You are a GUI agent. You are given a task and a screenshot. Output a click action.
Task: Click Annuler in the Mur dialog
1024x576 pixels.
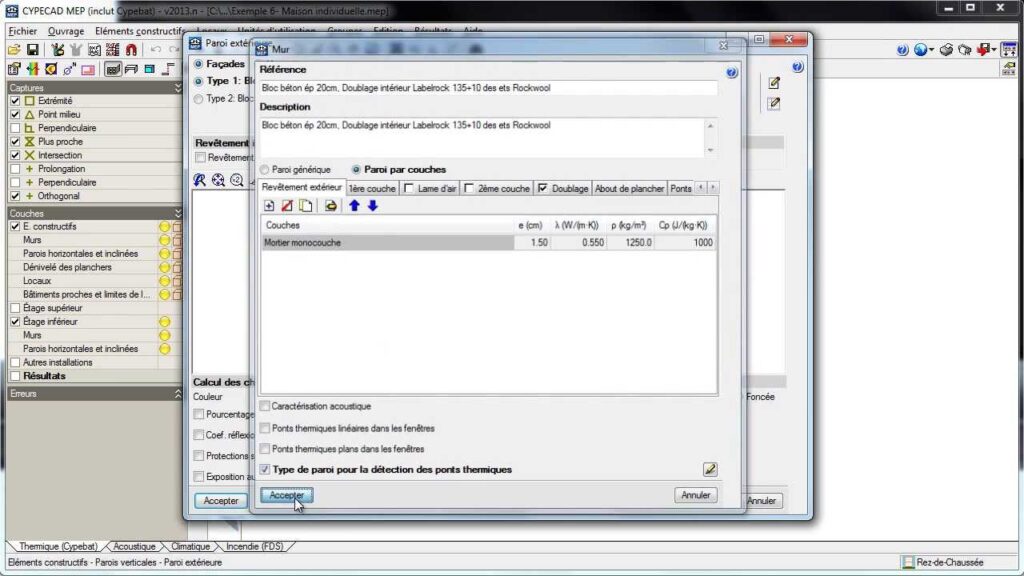[696, 495]
